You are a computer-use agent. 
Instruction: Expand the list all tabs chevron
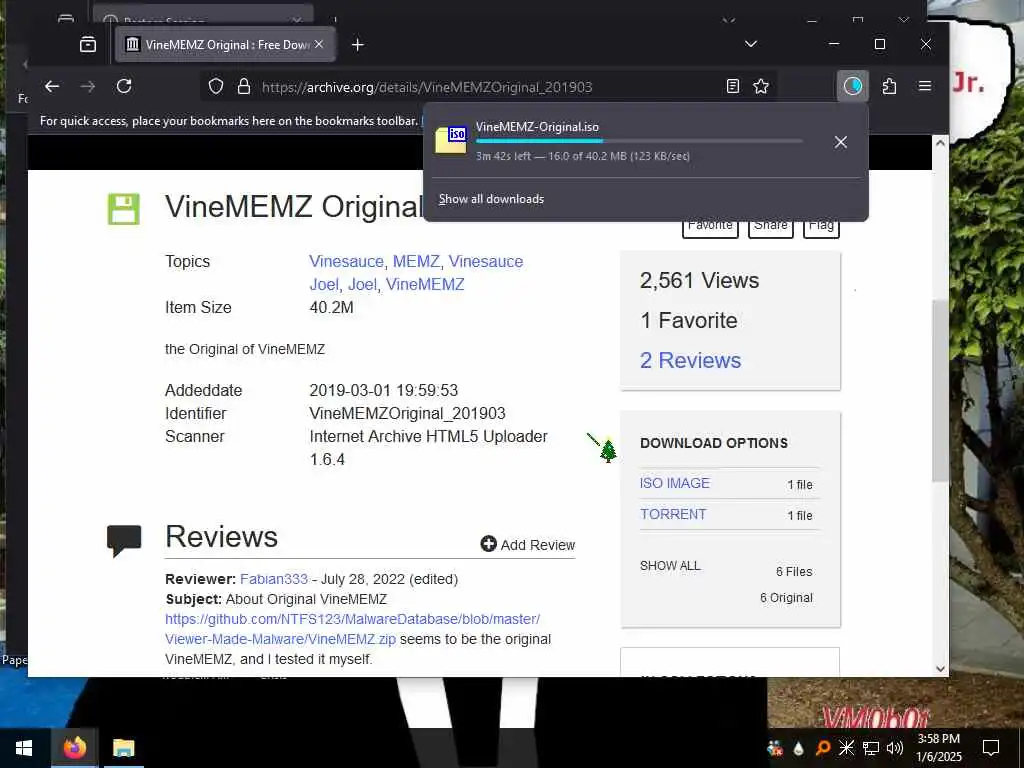coord(751,44)
